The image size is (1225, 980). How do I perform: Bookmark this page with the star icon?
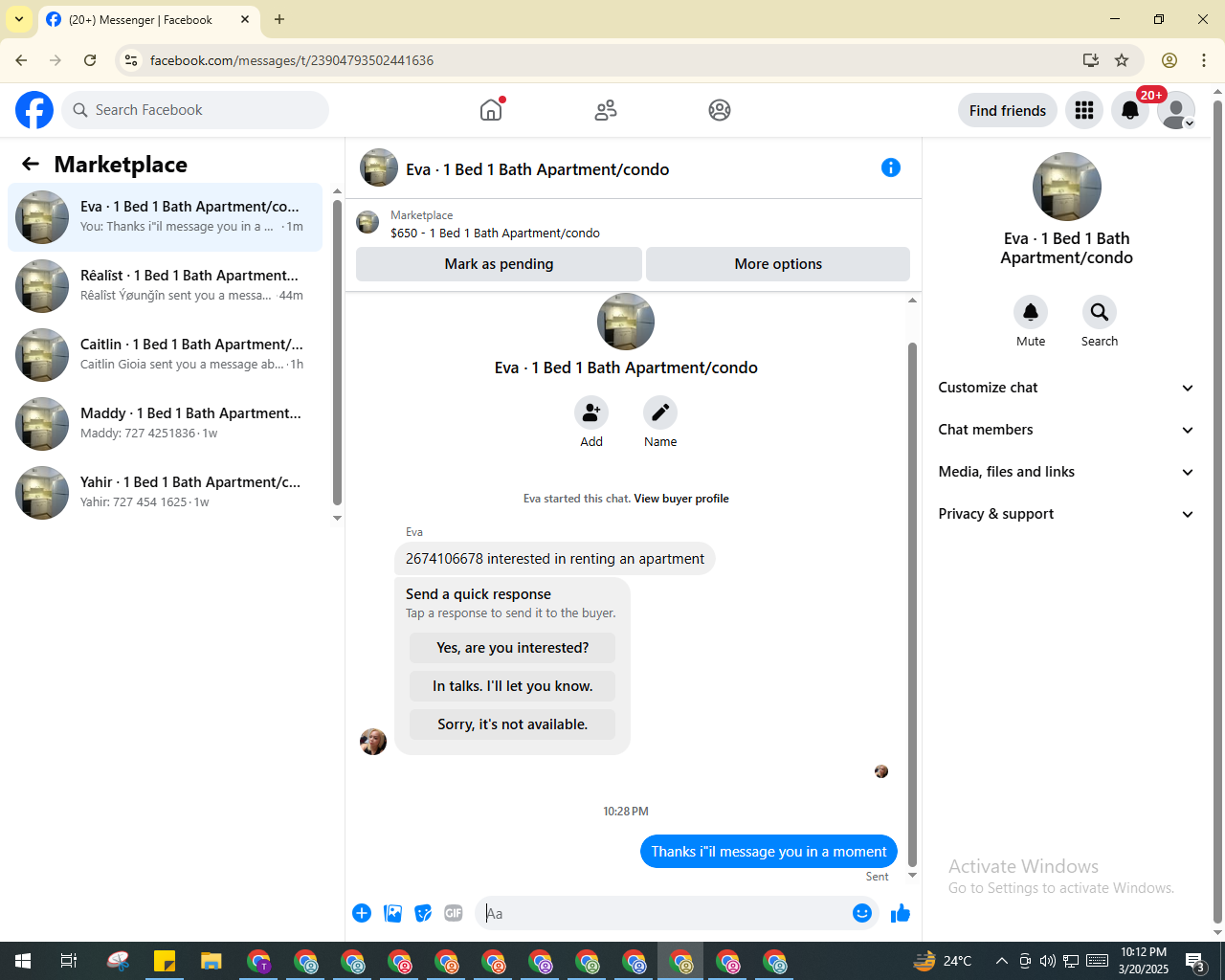pos(1122,60)
